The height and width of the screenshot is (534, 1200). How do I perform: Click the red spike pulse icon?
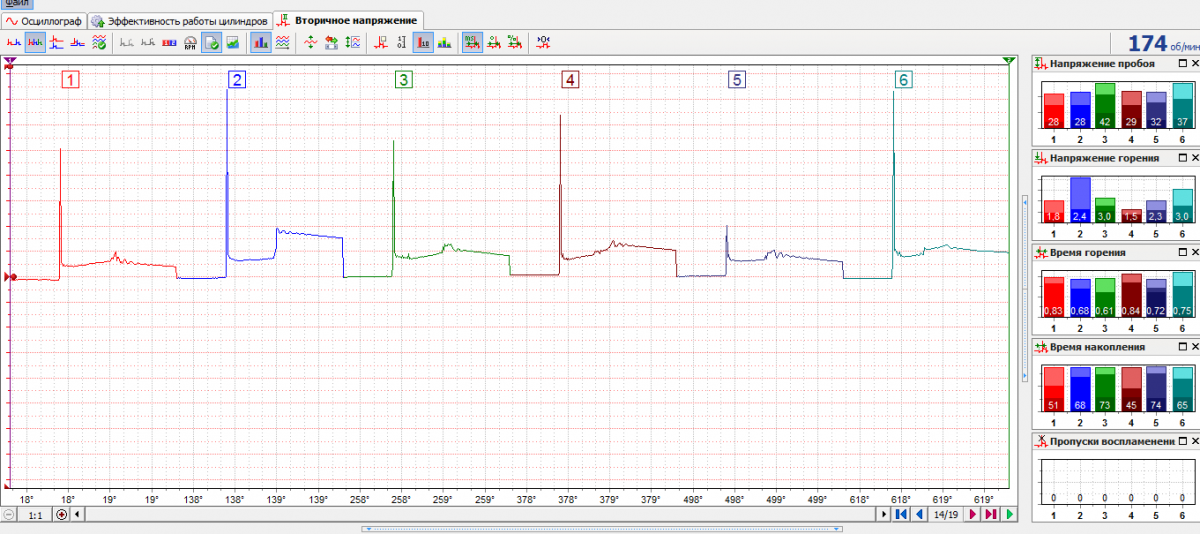tap(380, 42)
